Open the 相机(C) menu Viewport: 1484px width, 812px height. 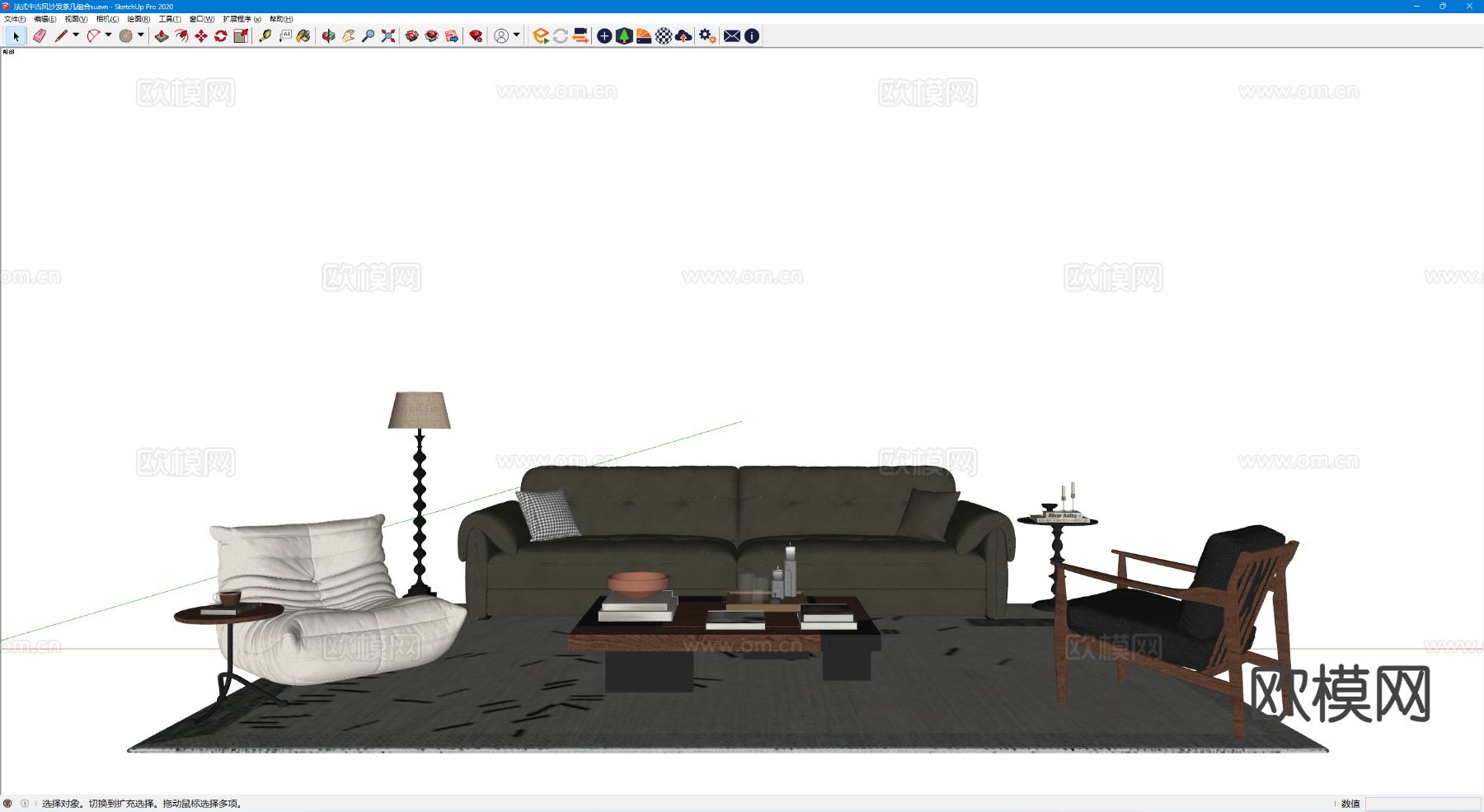pos(107,19)
